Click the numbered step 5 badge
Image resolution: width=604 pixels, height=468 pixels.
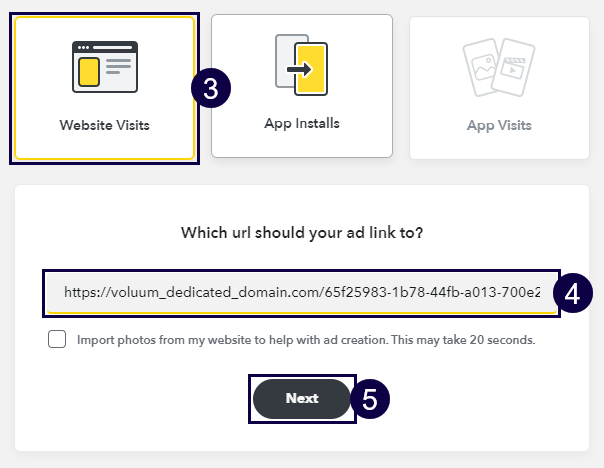369,398
